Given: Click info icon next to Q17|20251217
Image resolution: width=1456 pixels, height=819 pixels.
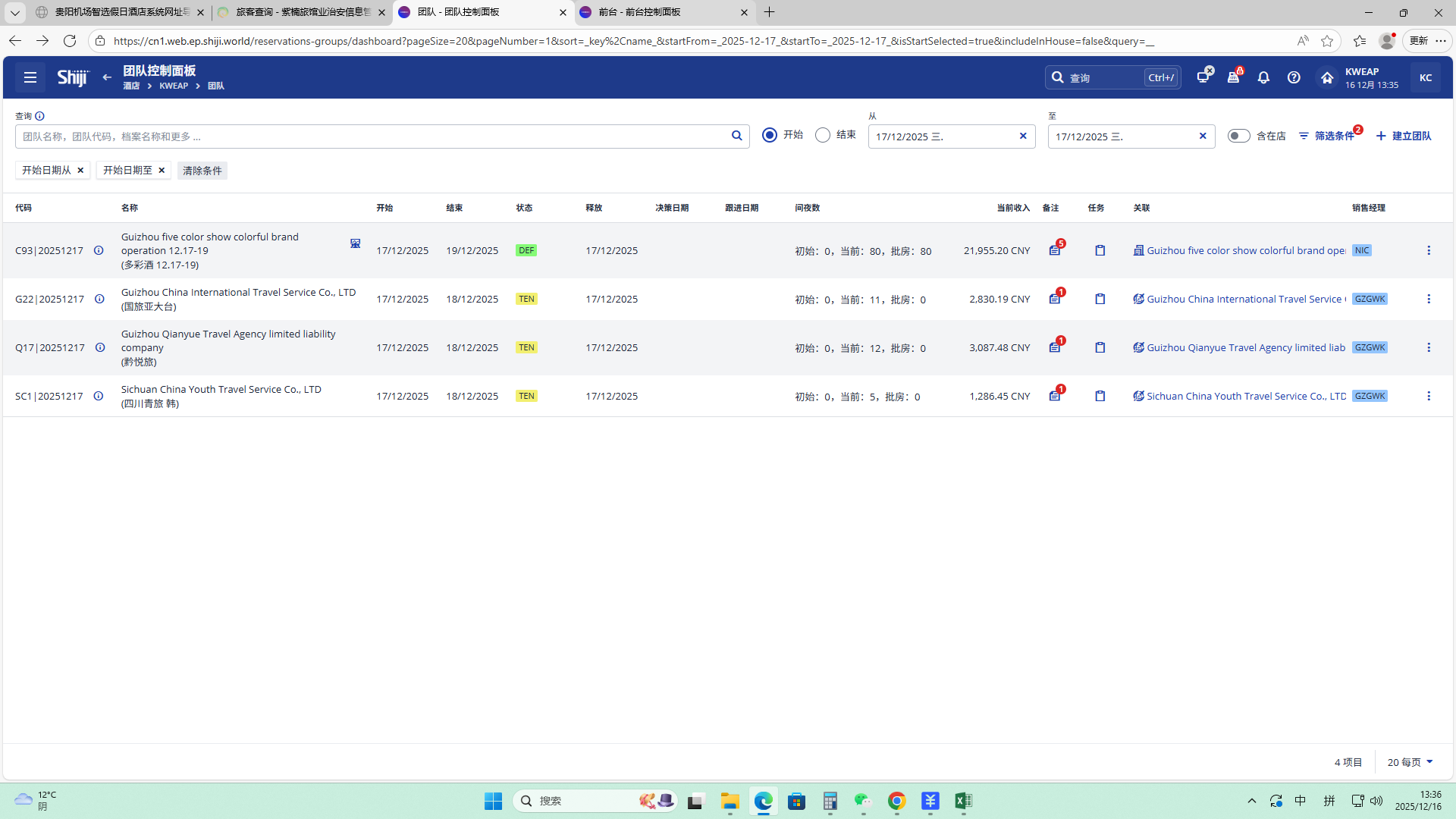Looking at the screenshot, I should coord(100,347).
